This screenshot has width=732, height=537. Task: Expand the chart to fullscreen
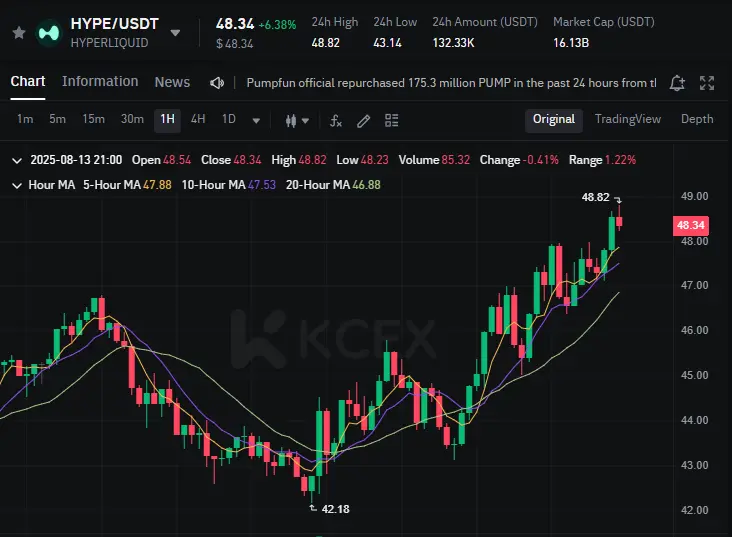click(707, 83)
